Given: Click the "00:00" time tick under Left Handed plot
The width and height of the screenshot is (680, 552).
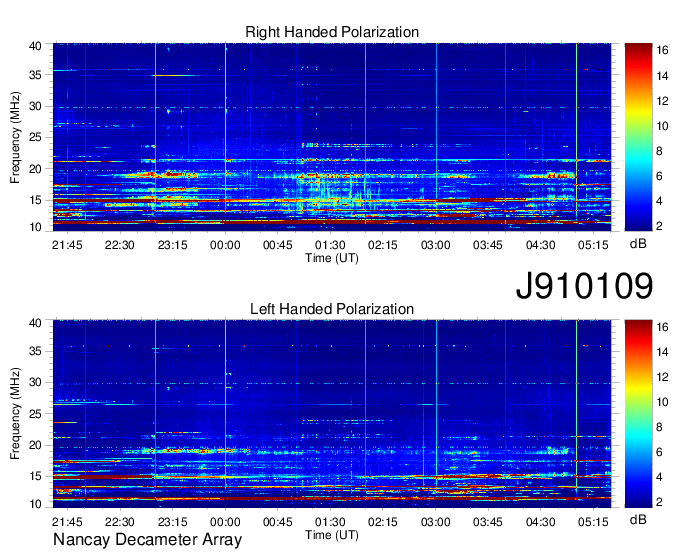Looking at the screenshot, I should click(225, 522).
